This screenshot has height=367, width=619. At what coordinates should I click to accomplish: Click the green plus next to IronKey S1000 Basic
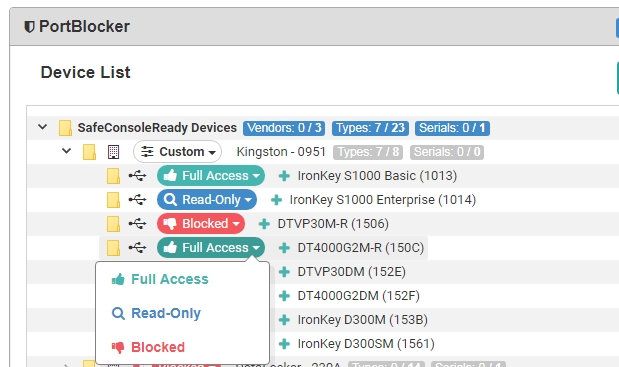click(x=284, y=176)
